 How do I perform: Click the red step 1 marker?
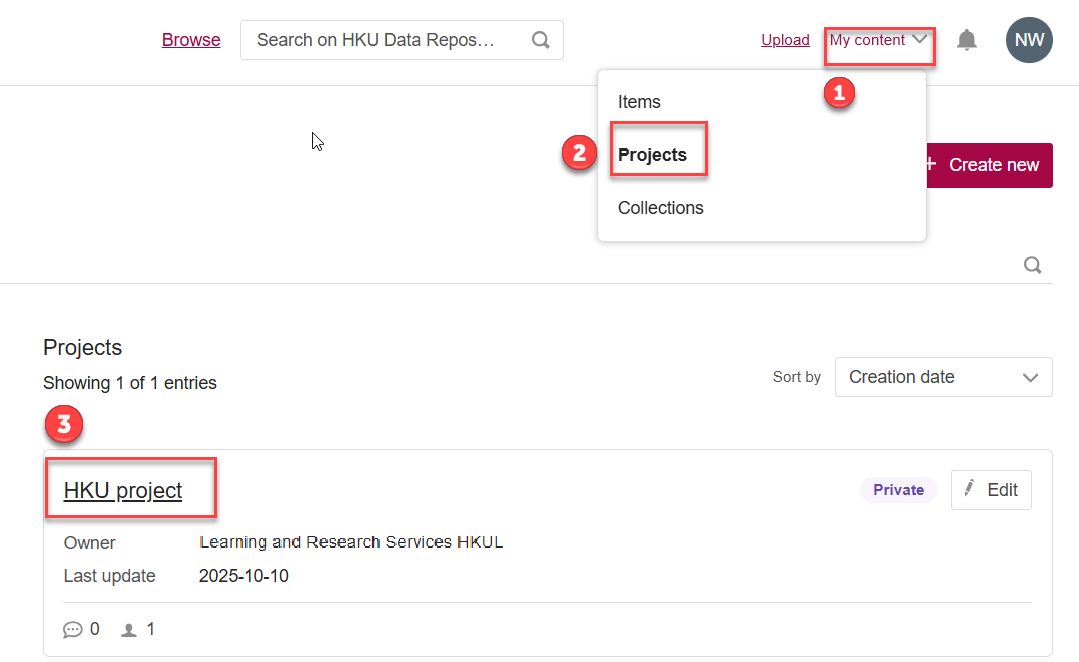[839, 93]
